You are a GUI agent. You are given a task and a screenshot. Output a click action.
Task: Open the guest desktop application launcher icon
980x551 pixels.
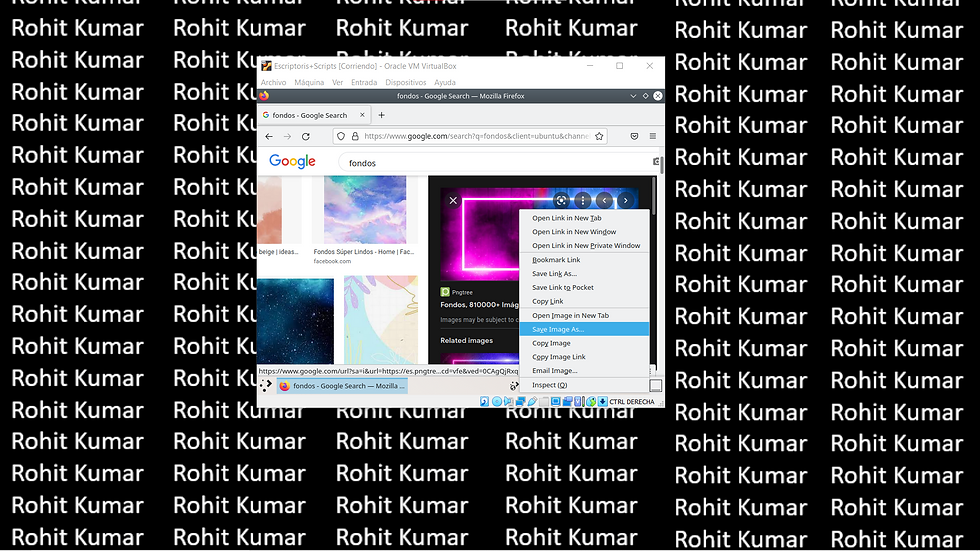point(266,386)
